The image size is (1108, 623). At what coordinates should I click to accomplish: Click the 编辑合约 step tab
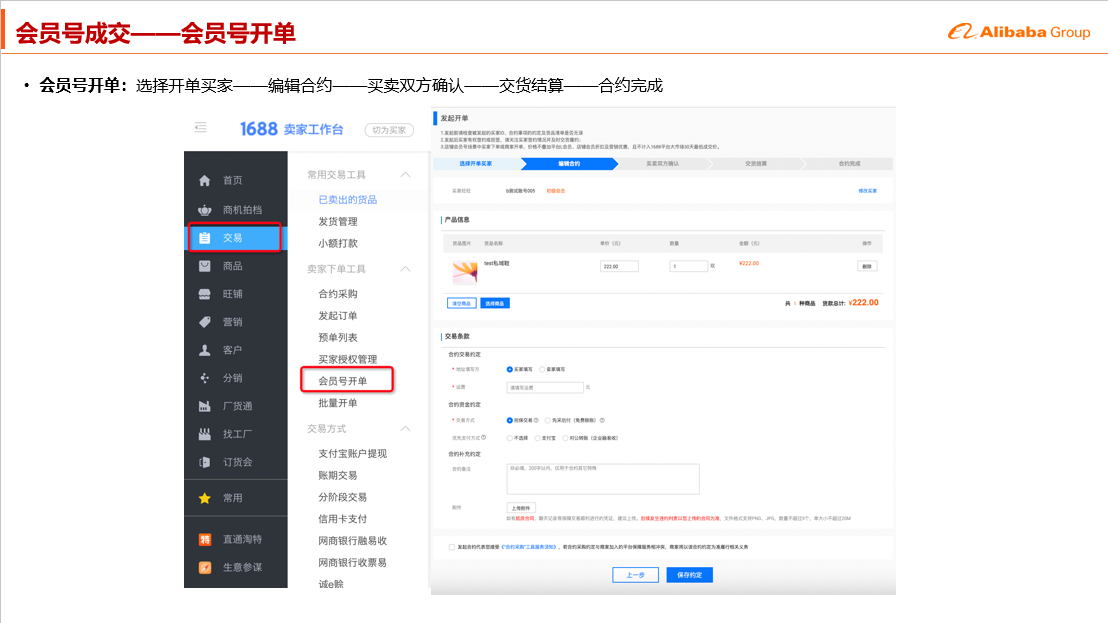click(570, 164)
